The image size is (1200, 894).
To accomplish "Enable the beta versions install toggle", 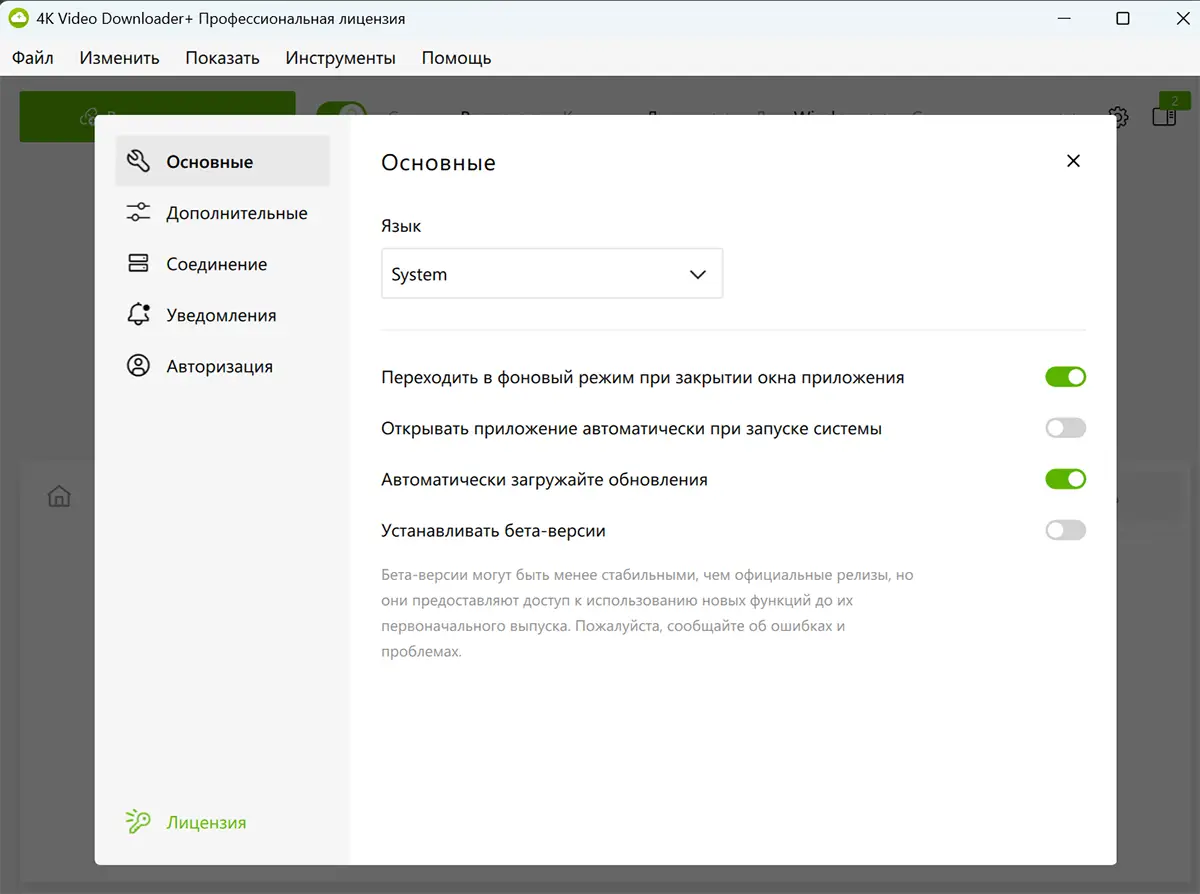I will [1065, 530].
